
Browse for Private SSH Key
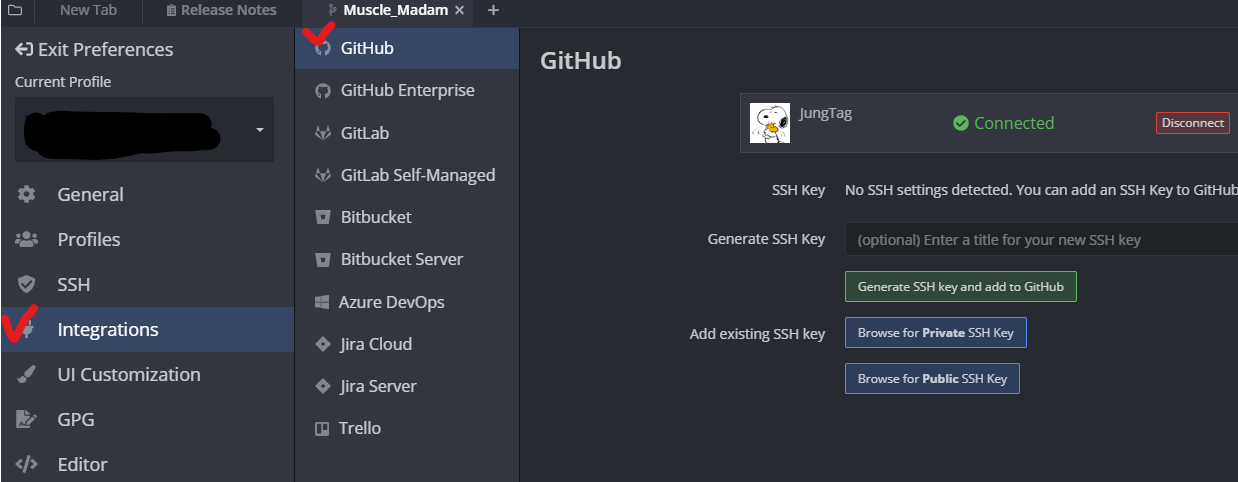coord(935,333)
